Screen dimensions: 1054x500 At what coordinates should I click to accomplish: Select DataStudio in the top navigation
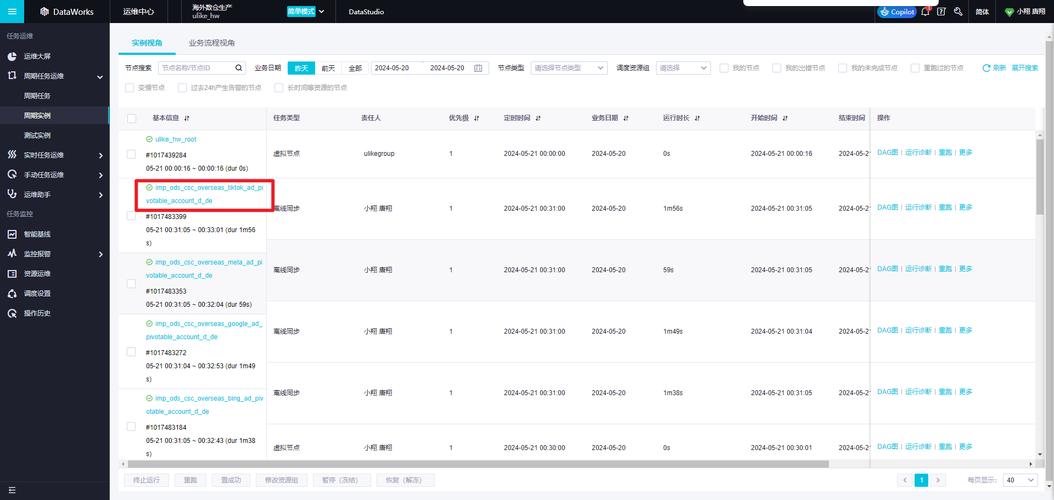[368, 12]
